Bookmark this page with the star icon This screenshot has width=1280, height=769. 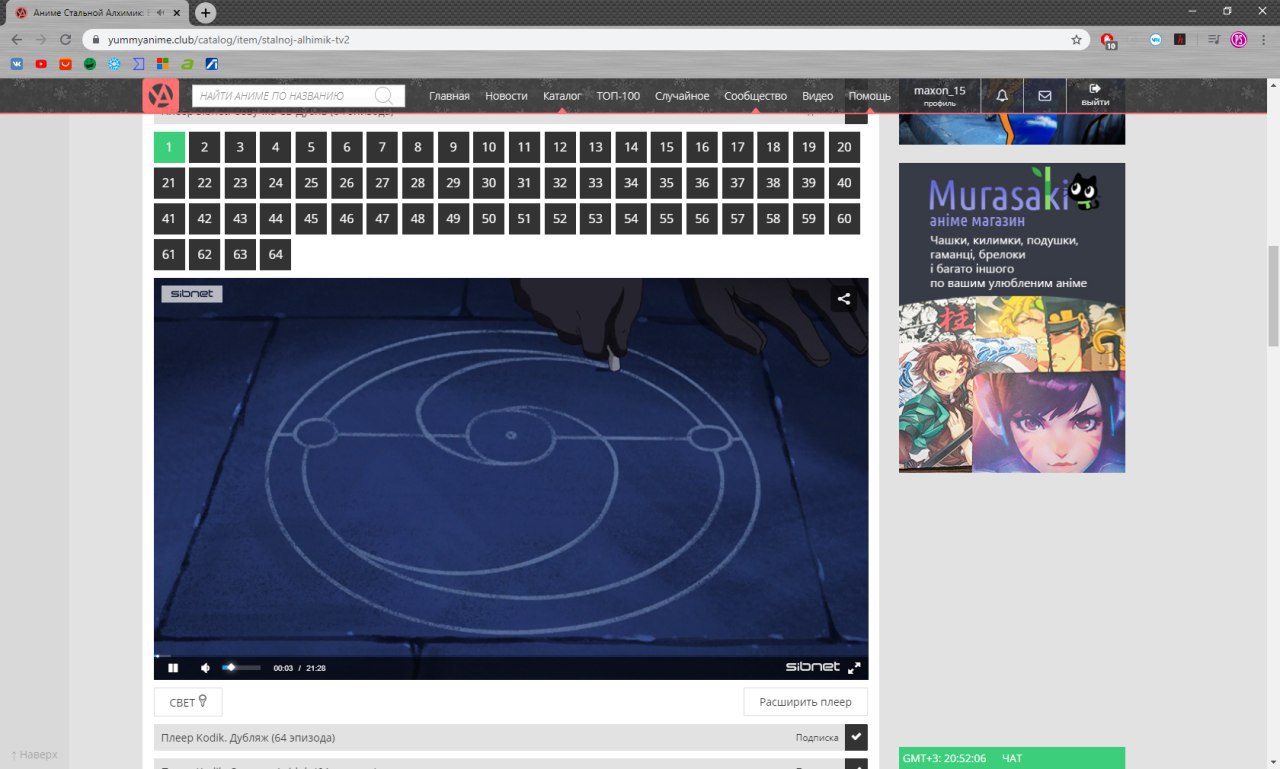[x=1076, y=40]
